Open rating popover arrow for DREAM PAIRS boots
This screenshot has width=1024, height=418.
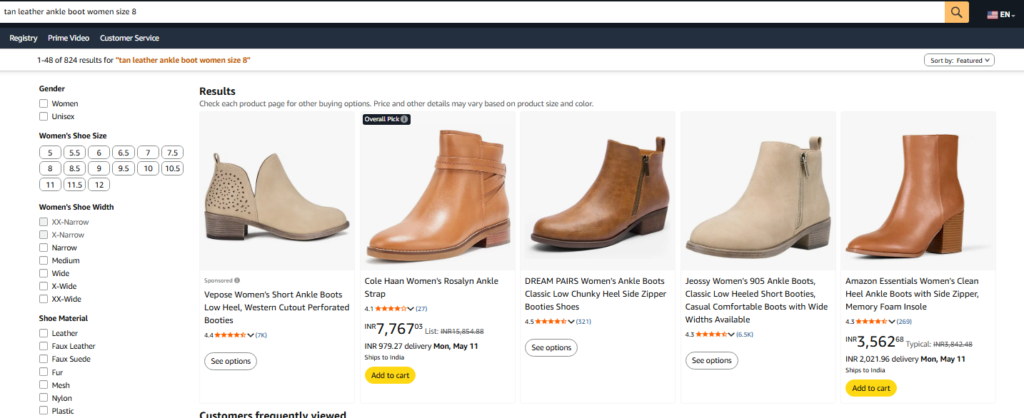pyautogui.click(x=571, y=322)
